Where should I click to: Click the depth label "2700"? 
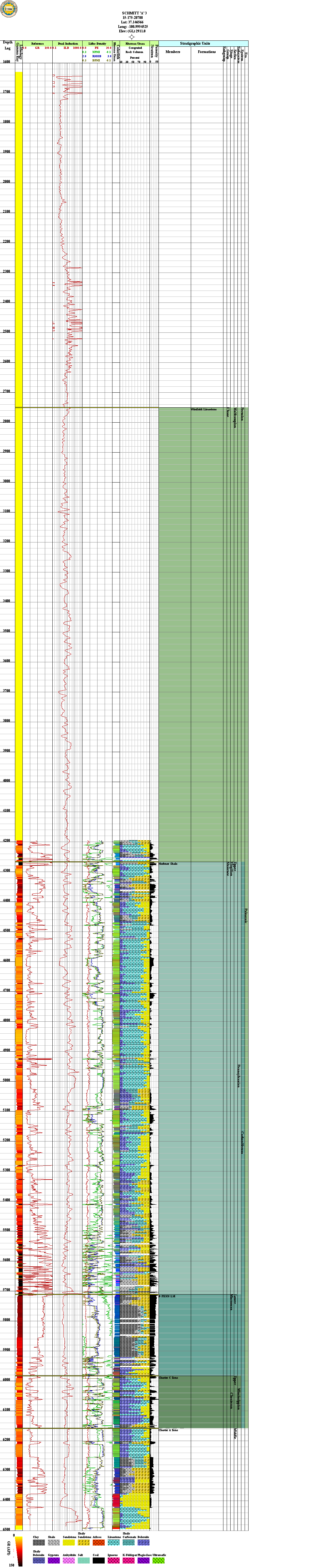7,391
